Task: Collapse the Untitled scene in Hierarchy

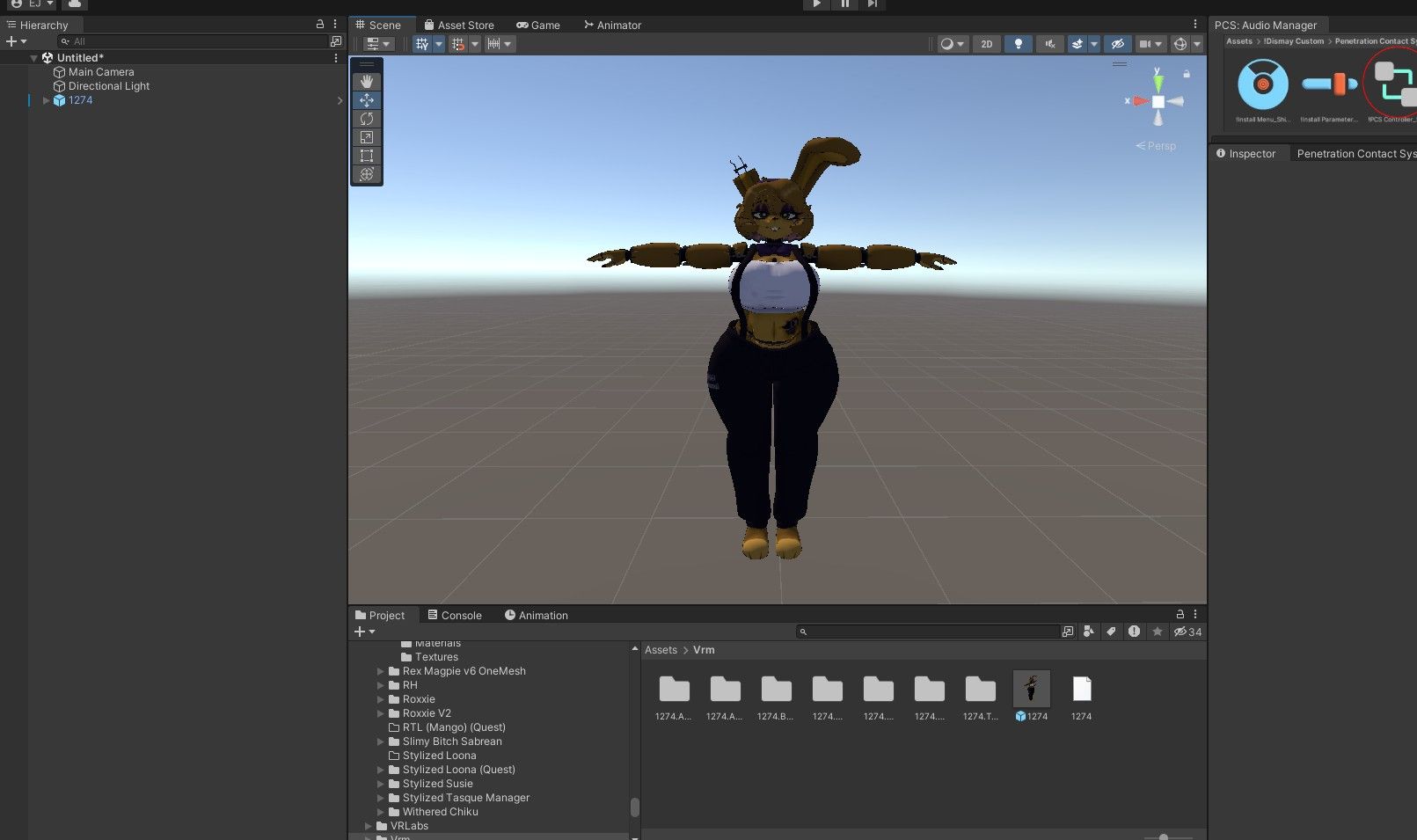Action: [x=34, y=58]
